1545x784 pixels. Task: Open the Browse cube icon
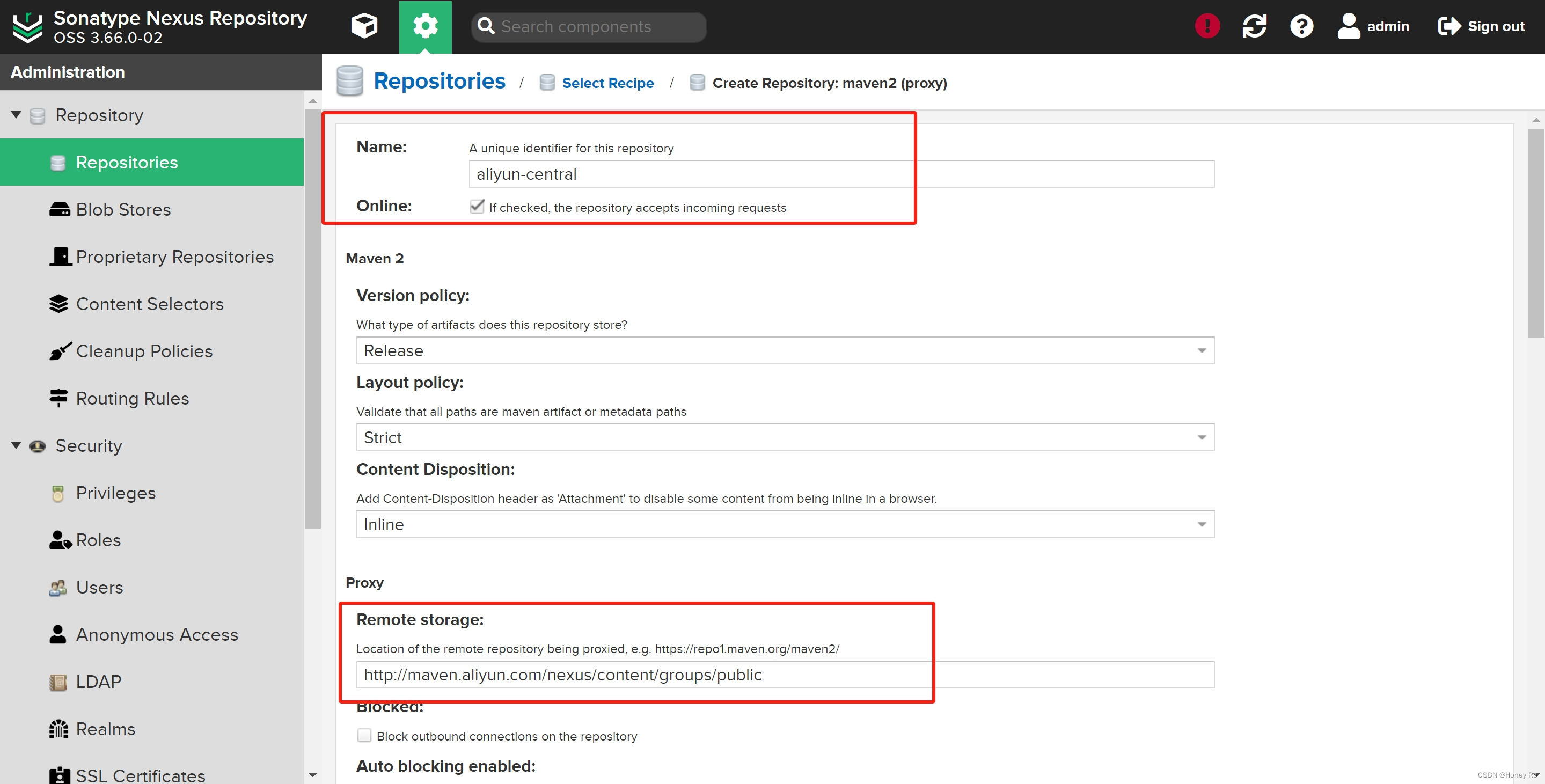tap(364, 26)
